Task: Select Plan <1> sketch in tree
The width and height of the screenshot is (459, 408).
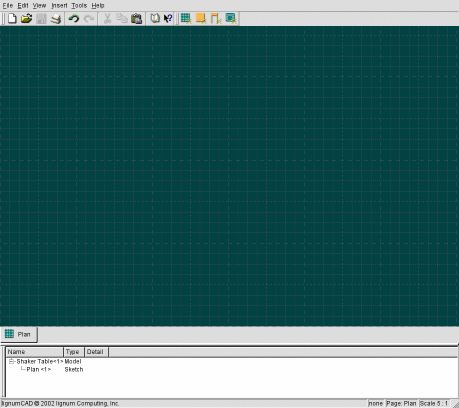Action: [x=39, y=369]
